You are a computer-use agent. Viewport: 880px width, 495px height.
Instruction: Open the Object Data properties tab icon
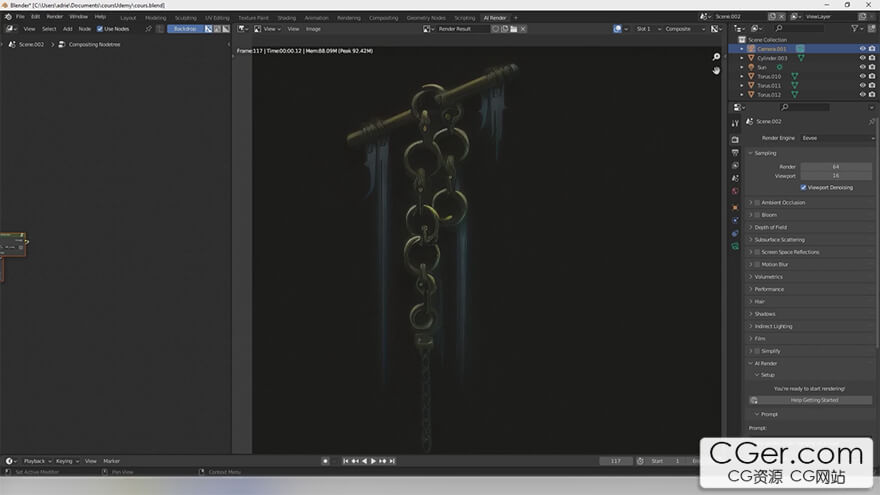point(735,246)
